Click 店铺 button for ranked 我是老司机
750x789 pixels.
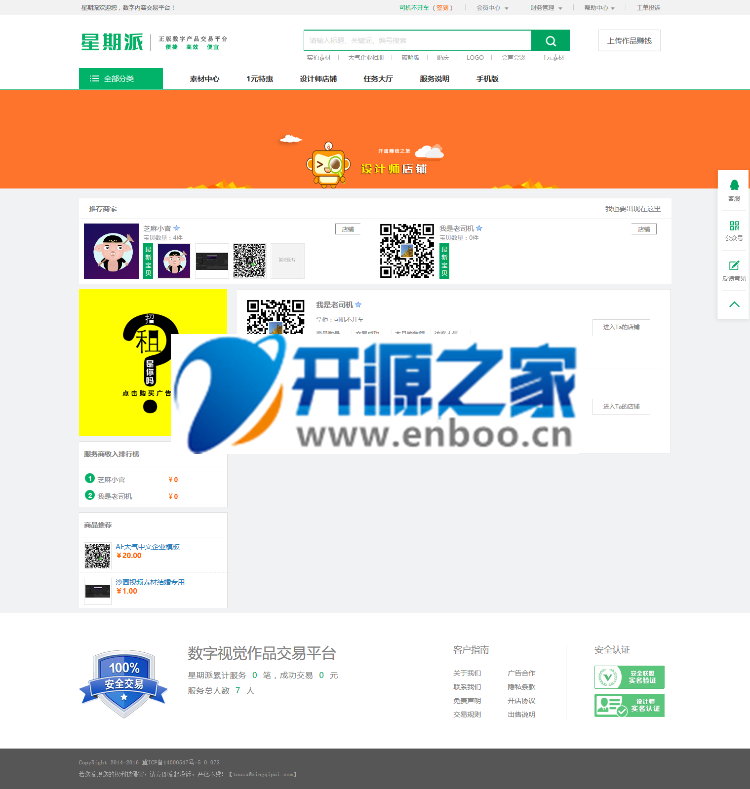pos(644,229)
